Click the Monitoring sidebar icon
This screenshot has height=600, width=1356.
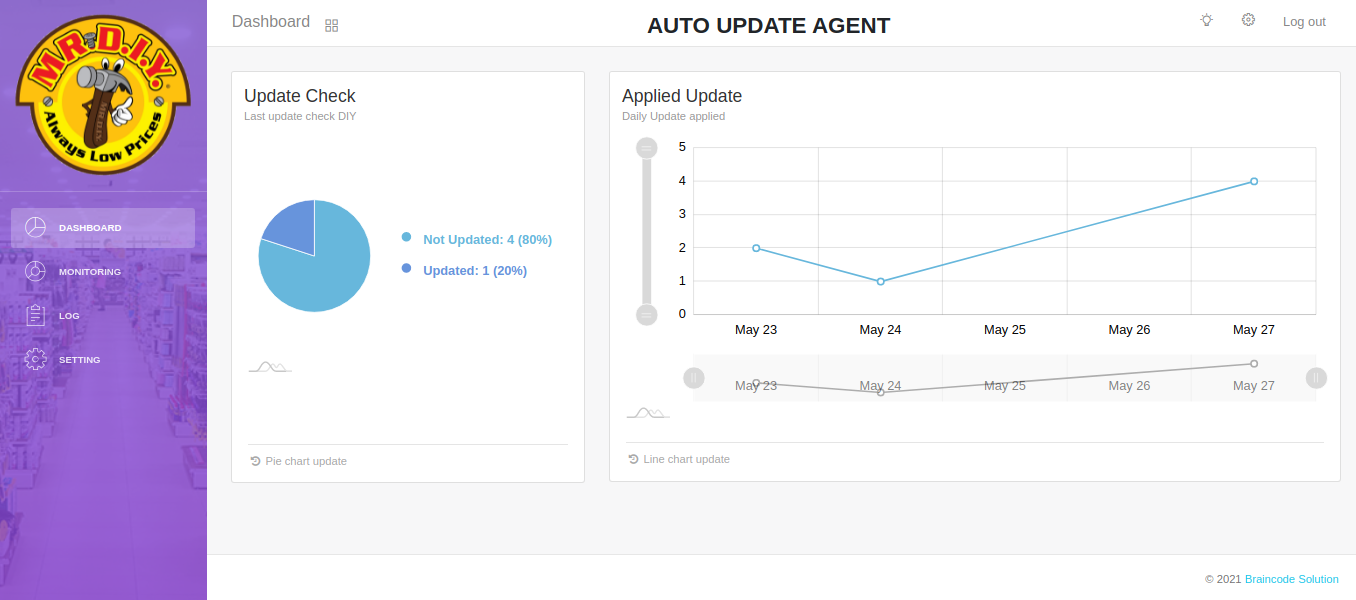click(35, 271)
